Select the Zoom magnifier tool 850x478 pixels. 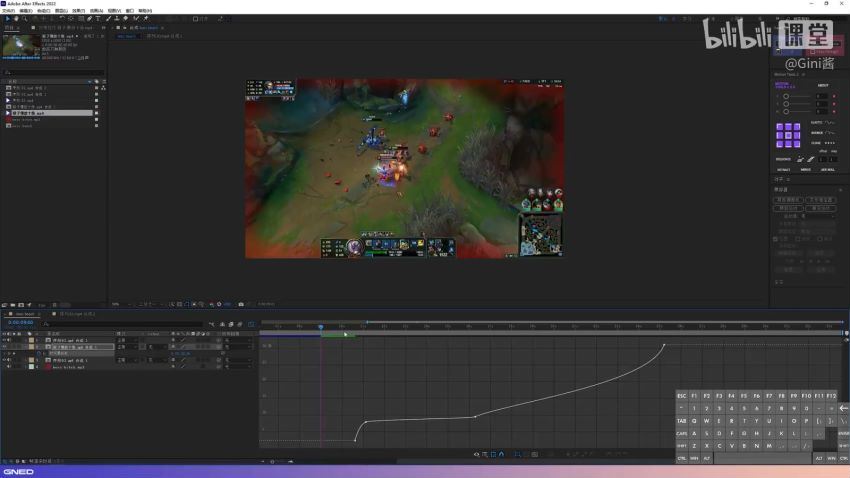pos(25,18)
